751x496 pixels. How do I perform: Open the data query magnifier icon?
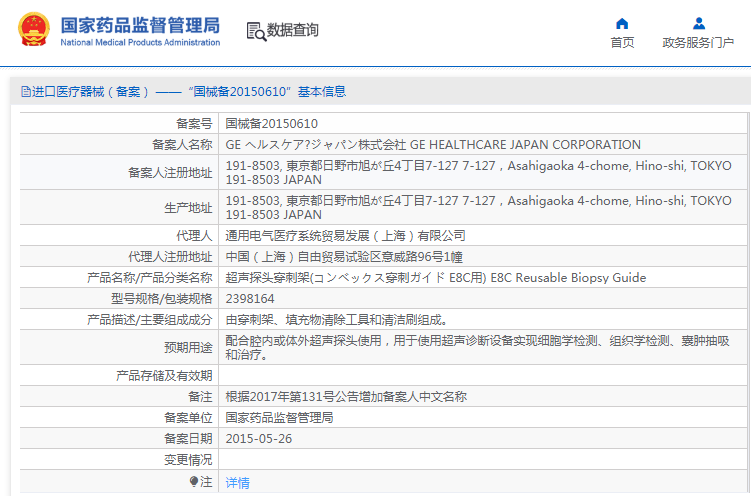point(256,31)
